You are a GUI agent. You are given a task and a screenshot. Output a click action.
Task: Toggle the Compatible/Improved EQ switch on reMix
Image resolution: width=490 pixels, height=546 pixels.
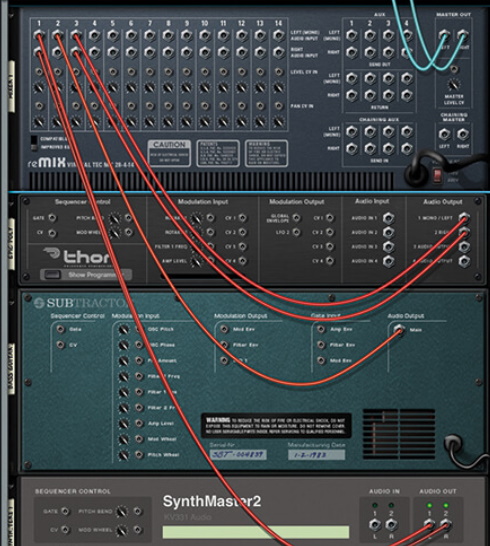(x=34, y=143)
